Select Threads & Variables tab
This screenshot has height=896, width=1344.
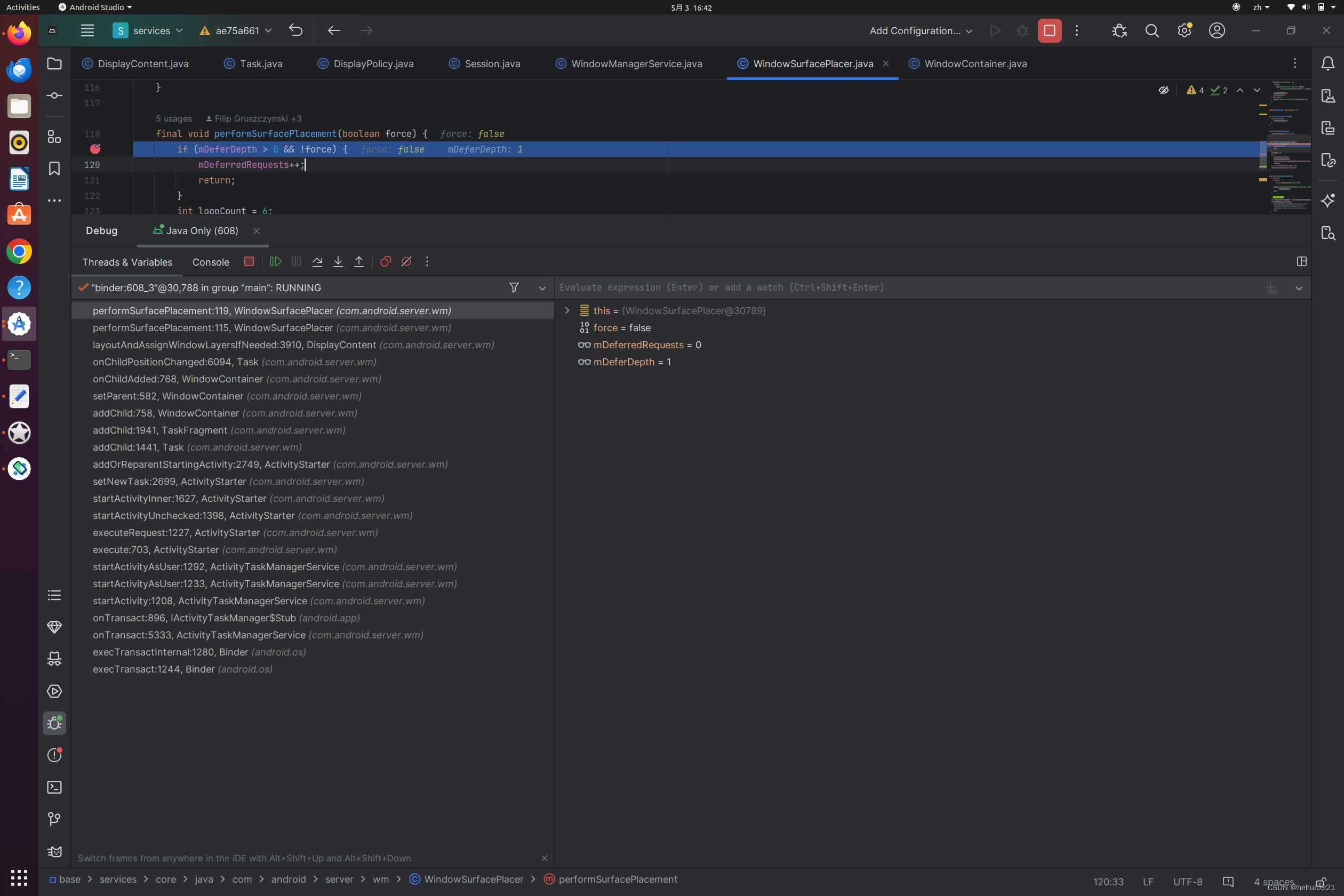127,262
